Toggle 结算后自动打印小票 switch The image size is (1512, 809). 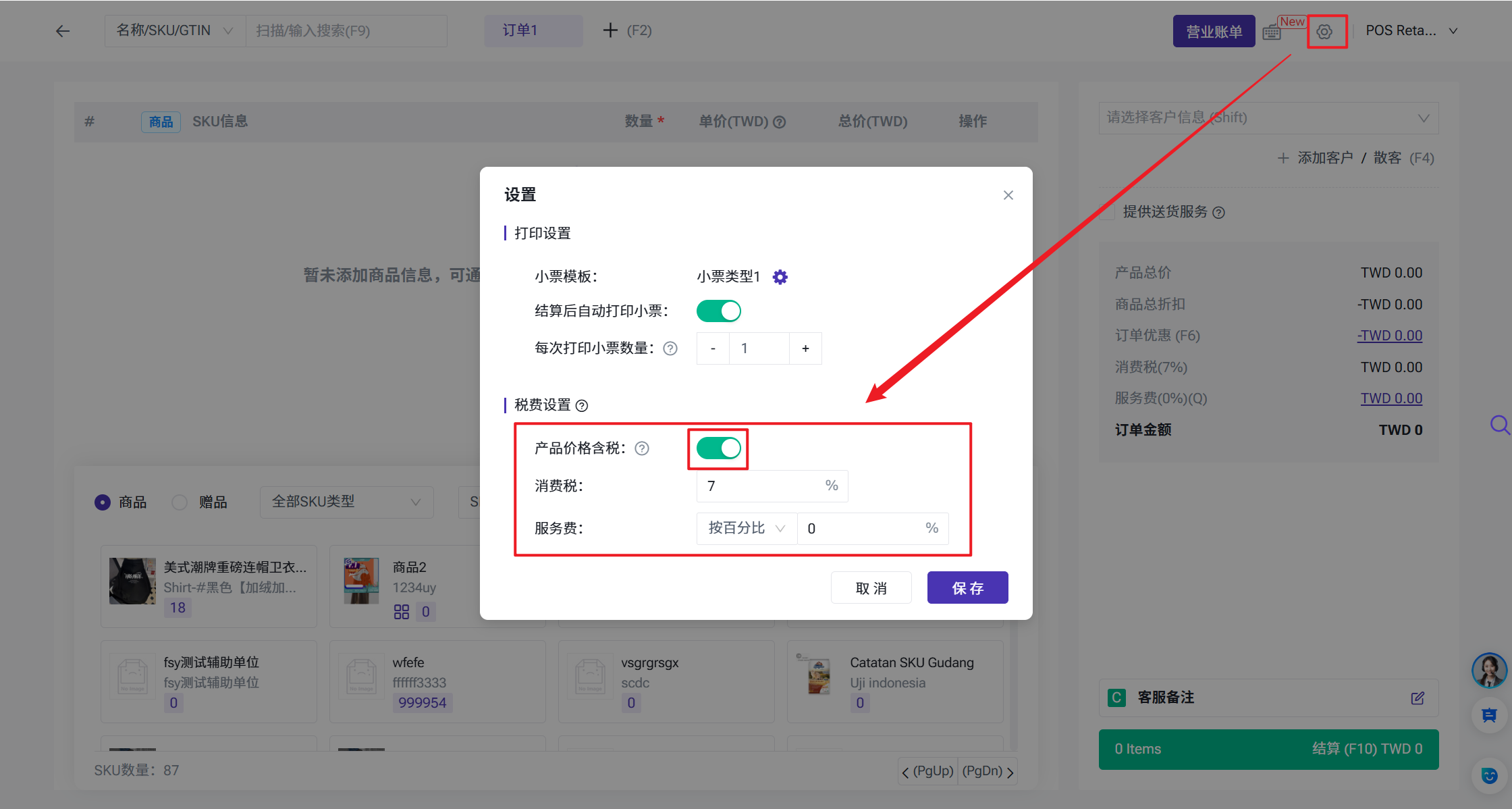[718, 311]
